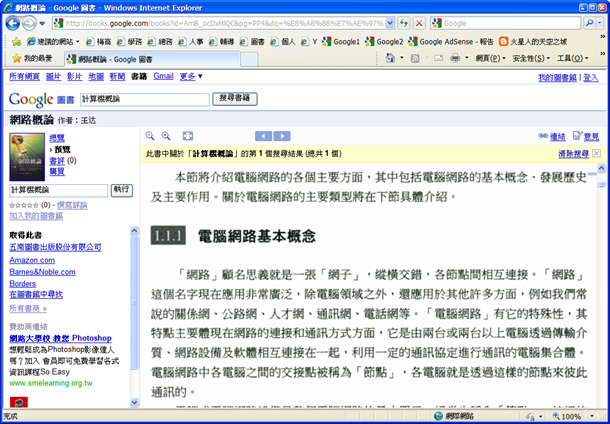Open the 人事 bookmark
Screen dimensions: 610x424
tap(192, 42)
